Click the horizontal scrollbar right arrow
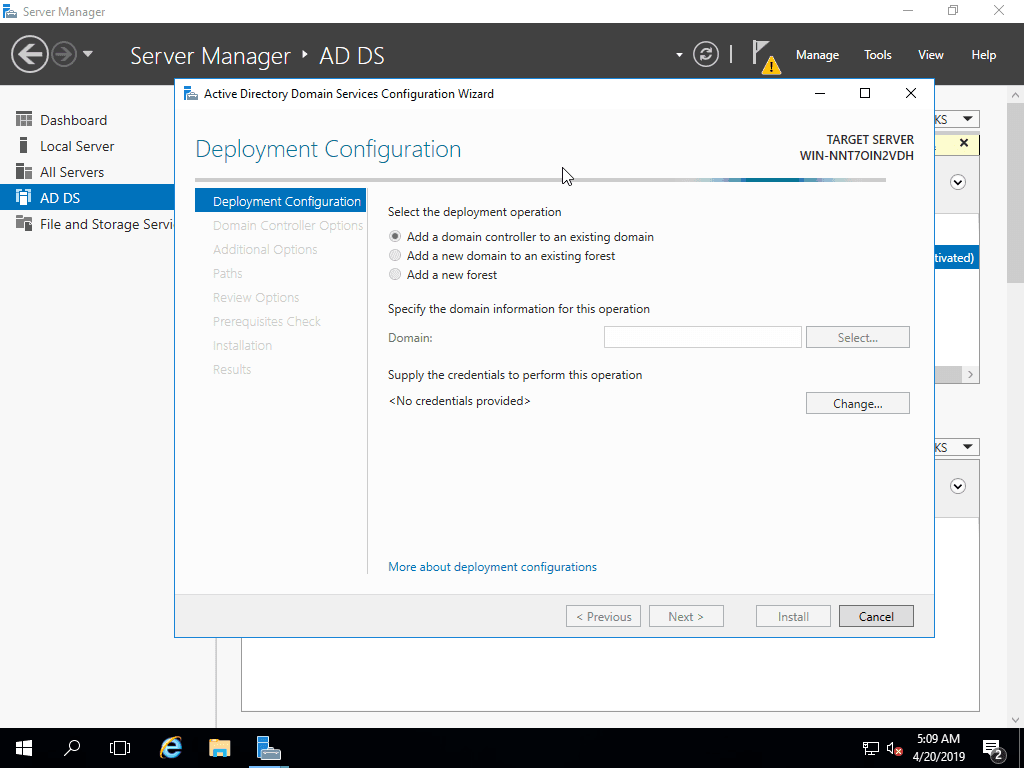The height and width of the screenshot is (768, 1024). 970,374
